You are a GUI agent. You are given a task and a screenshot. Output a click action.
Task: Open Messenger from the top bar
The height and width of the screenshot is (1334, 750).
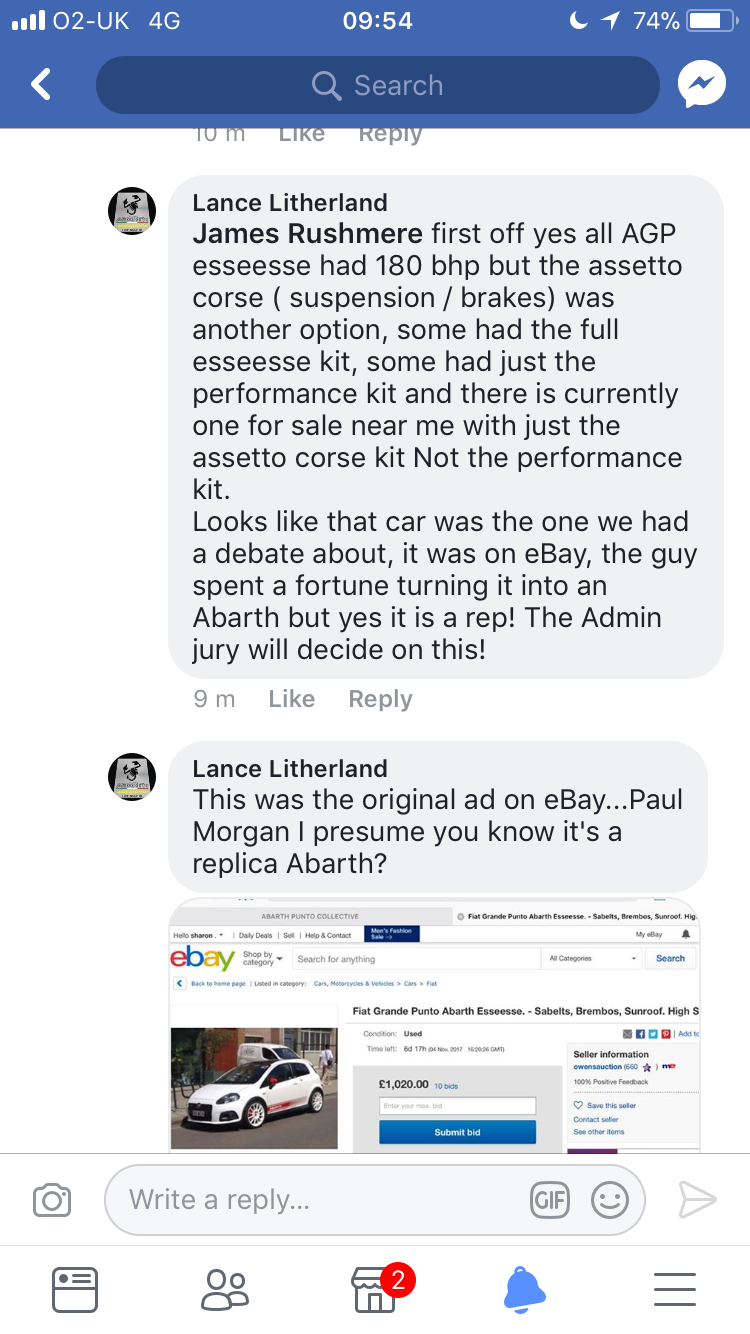(x=701, y=85)
